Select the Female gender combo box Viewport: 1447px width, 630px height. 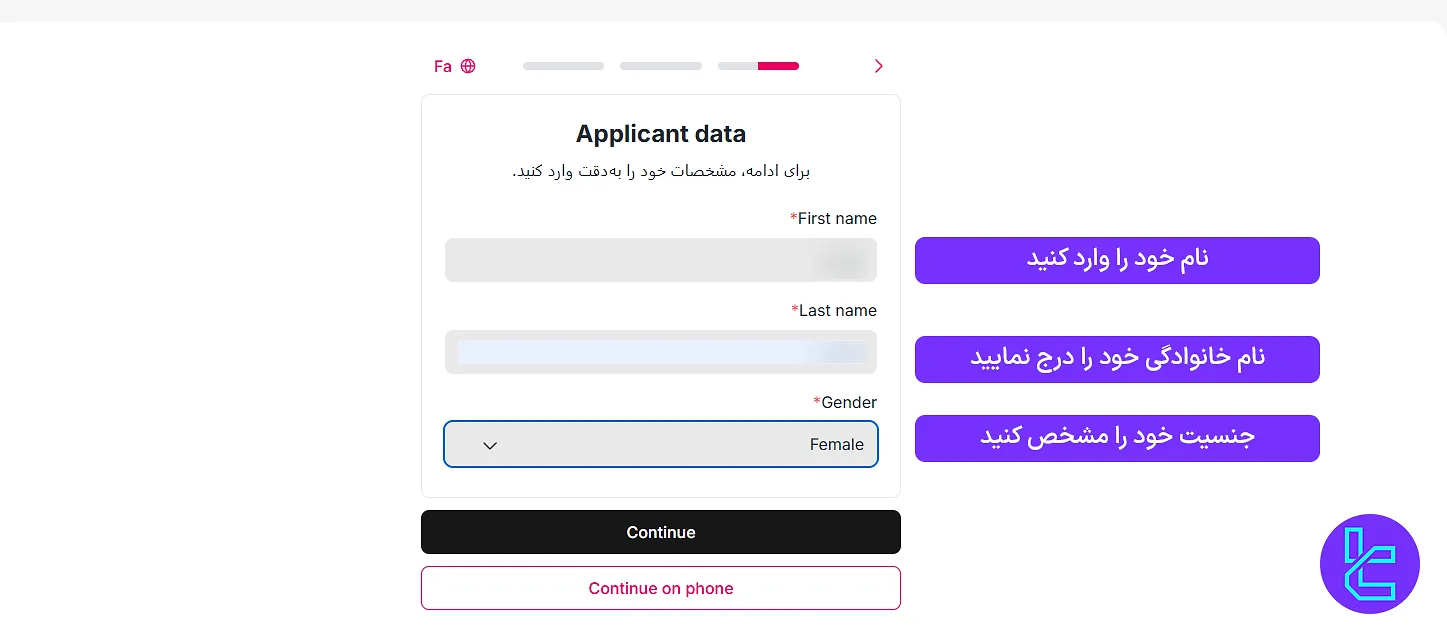(x=661, y=444)
